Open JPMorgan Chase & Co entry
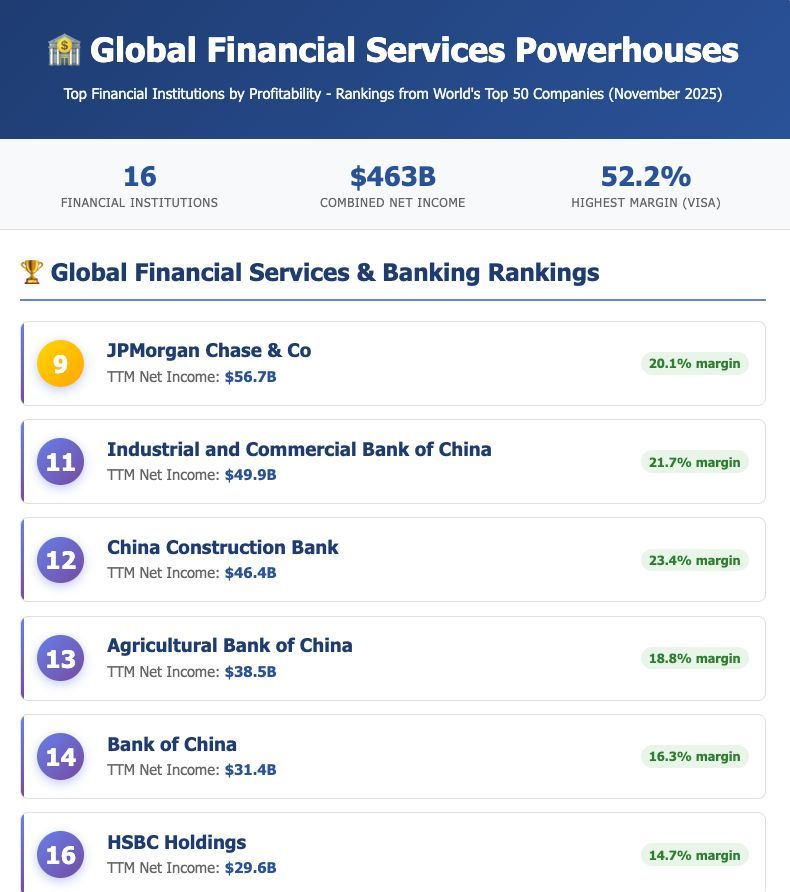 (x=209, y=350)
